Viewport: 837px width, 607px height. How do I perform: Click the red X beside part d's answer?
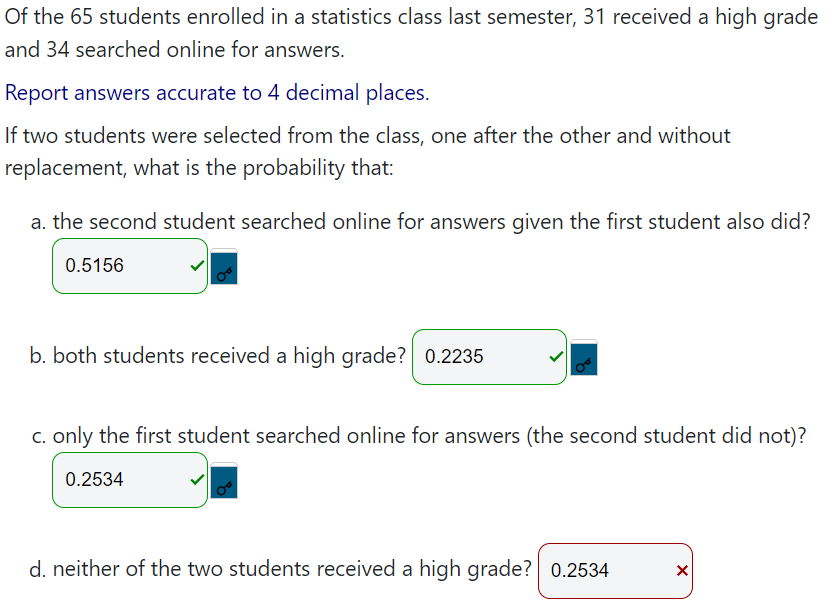[681, 570]
